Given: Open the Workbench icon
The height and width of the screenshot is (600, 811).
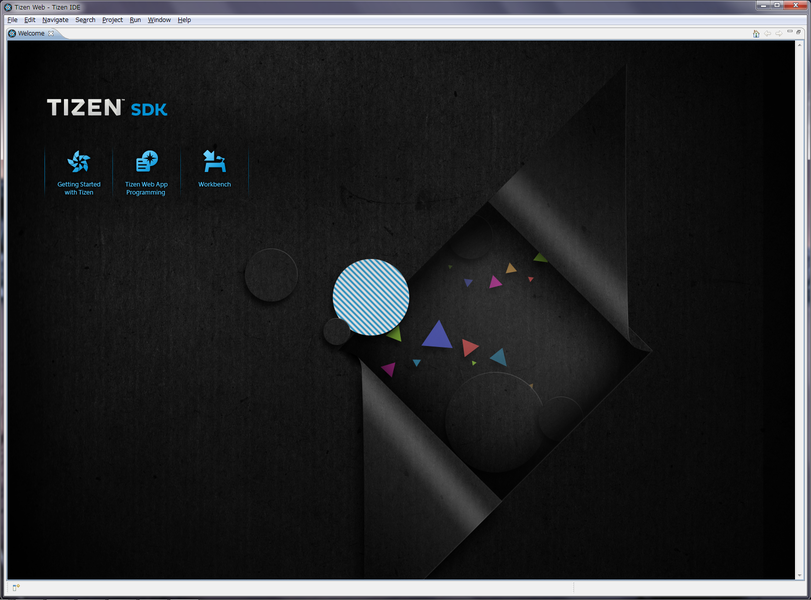Looking at the screenshot, I should (214, 161).
